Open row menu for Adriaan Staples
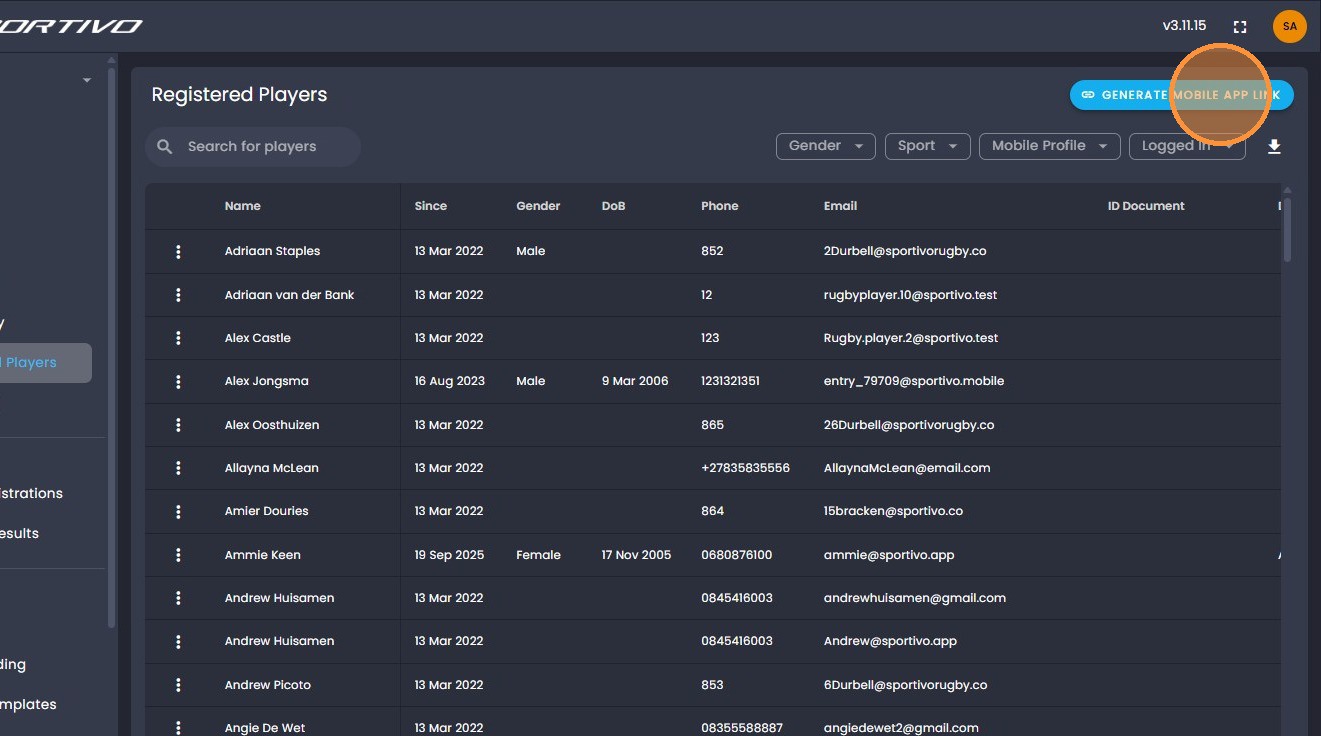 178,252
